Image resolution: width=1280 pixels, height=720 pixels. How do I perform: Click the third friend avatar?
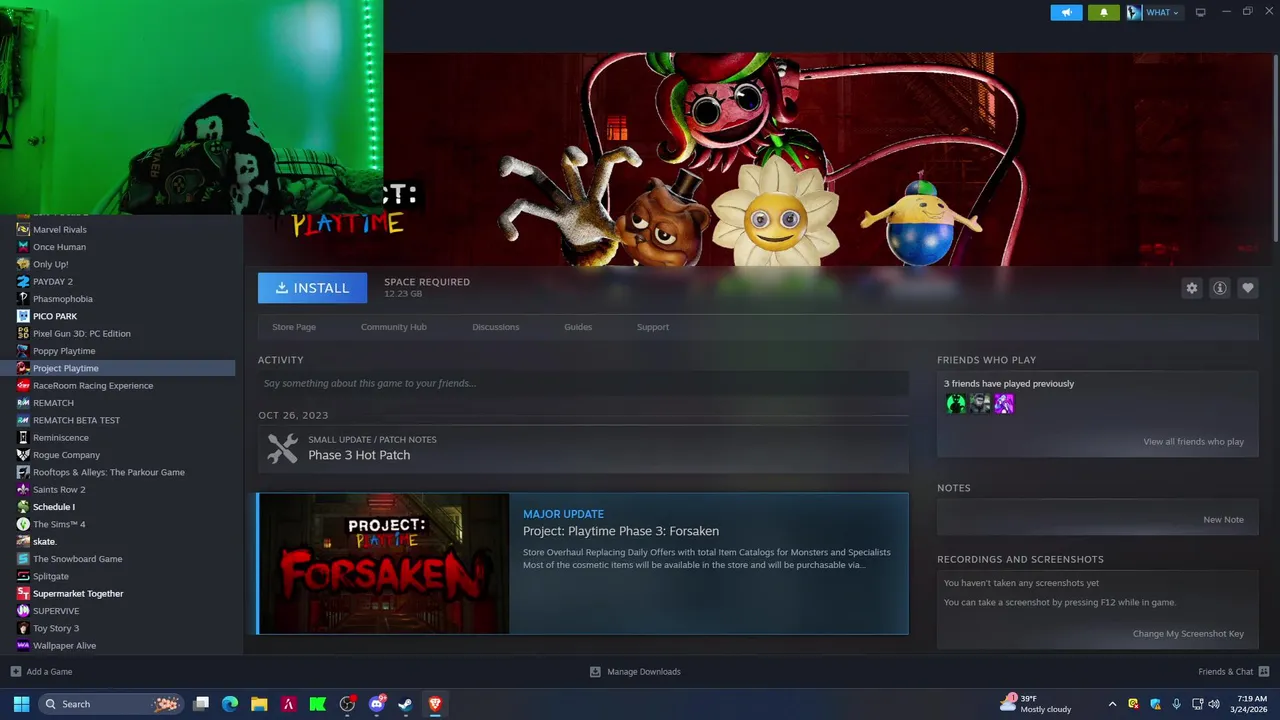point(1004,404)
